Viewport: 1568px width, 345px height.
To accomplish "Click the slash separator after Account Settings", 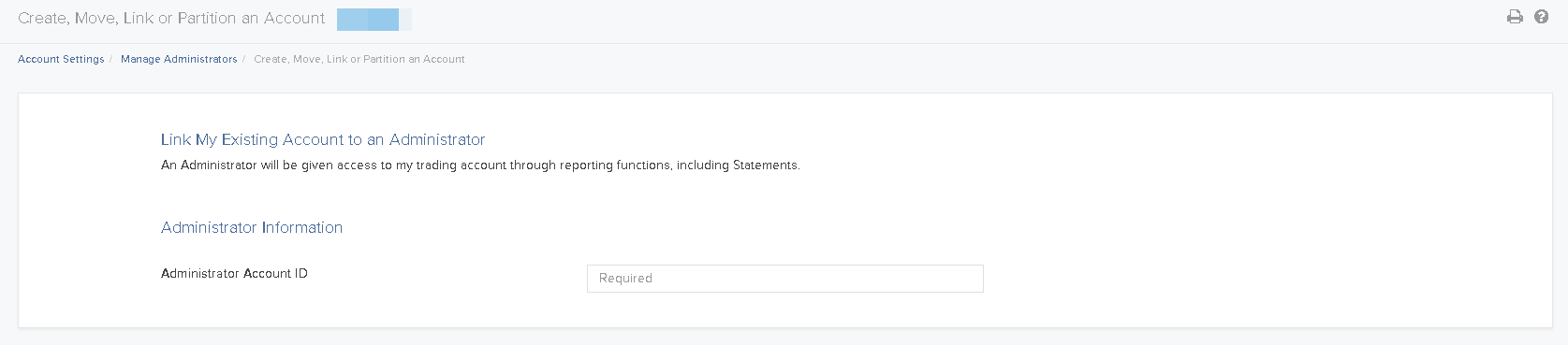I will (110, 59).
